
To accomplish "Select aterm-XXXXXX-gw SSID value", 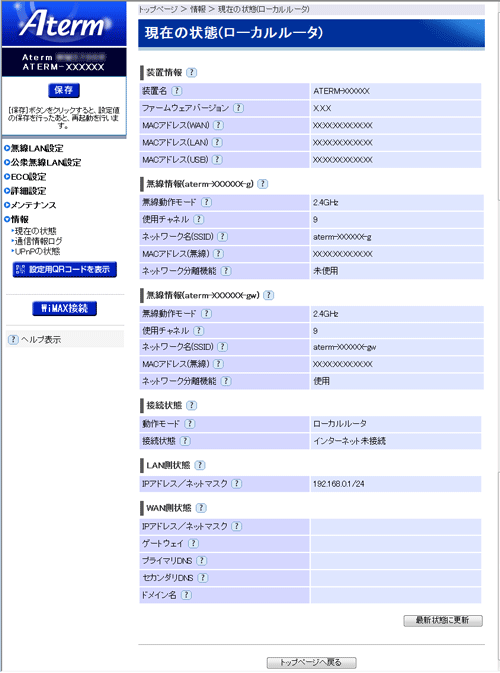I will (x=345, y=347).
